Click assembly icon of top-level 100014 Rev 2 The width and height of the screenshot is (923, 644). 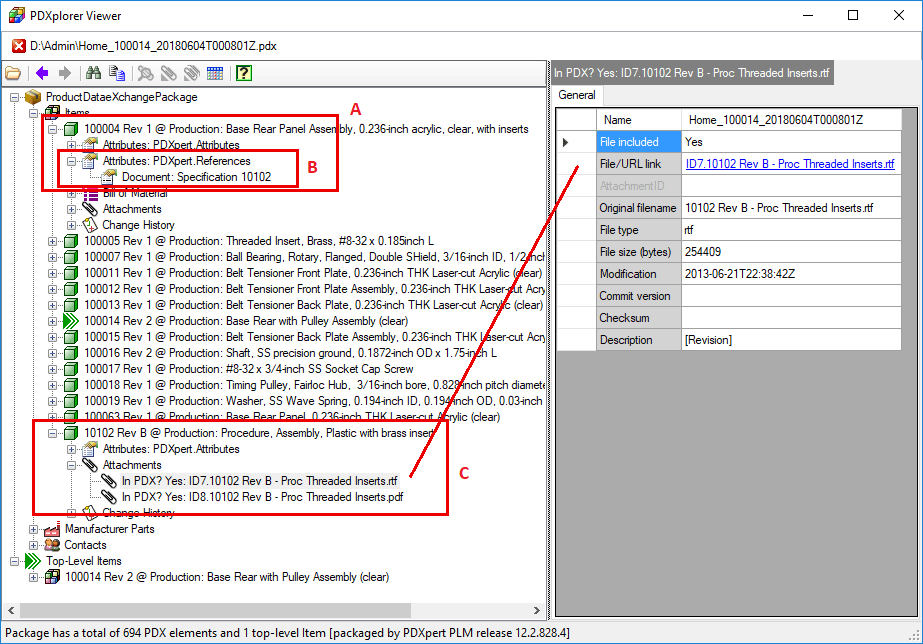tap(52, 576)
